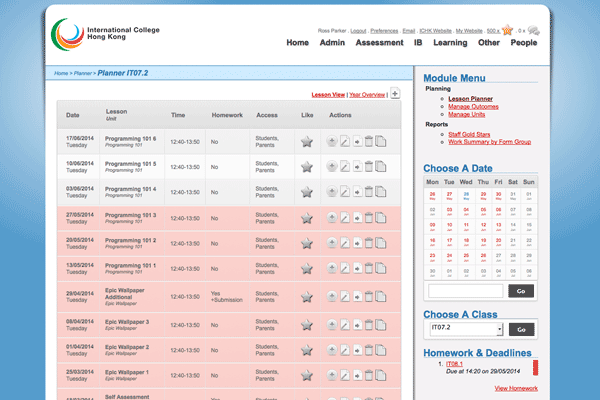Viewport: 600px width, 400px height.
Task: Duplicate the Programming 101 3 lesson
Action: coord(380,218)
